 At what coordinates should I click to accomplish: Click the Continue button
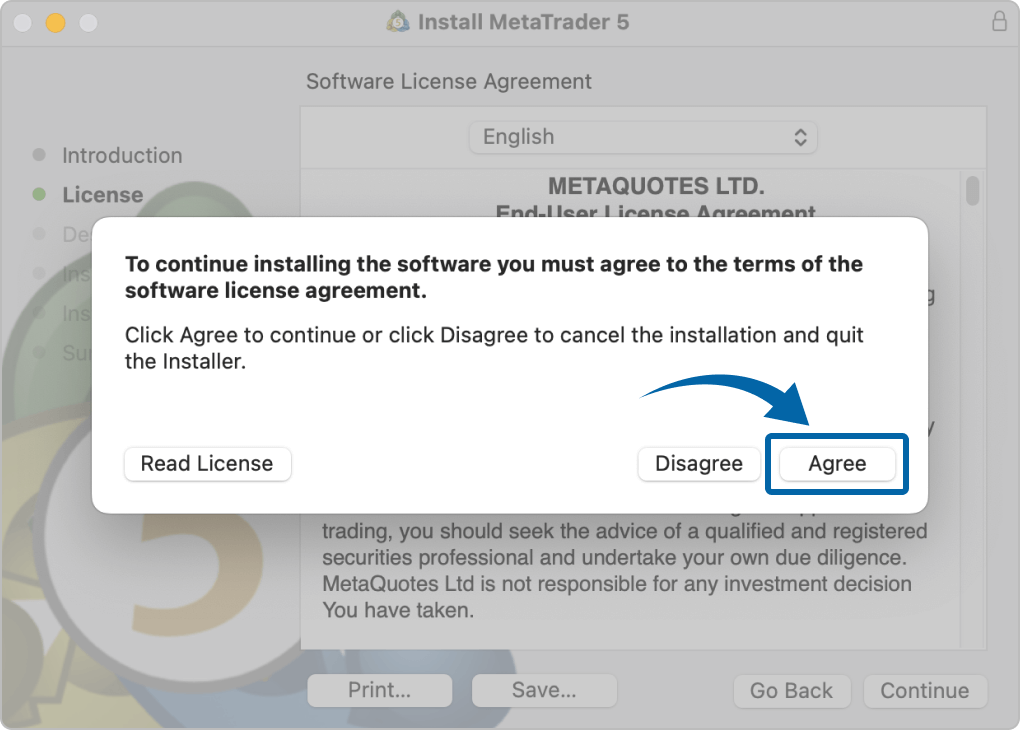pyautogui.click(x=925, y=691)
